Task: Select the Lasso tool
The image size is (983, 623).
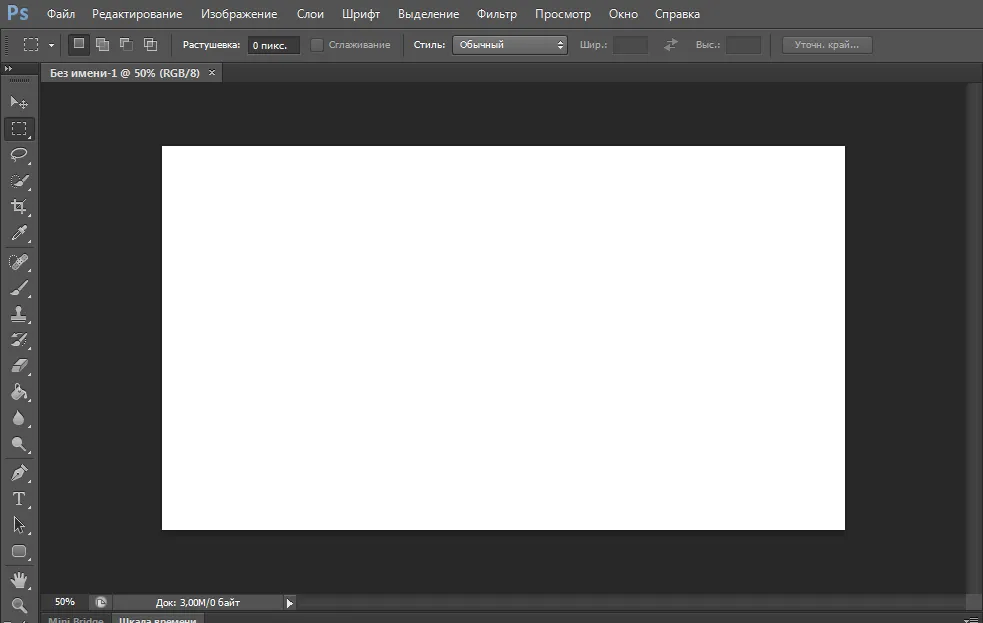Action: click(x=19, y=155)
